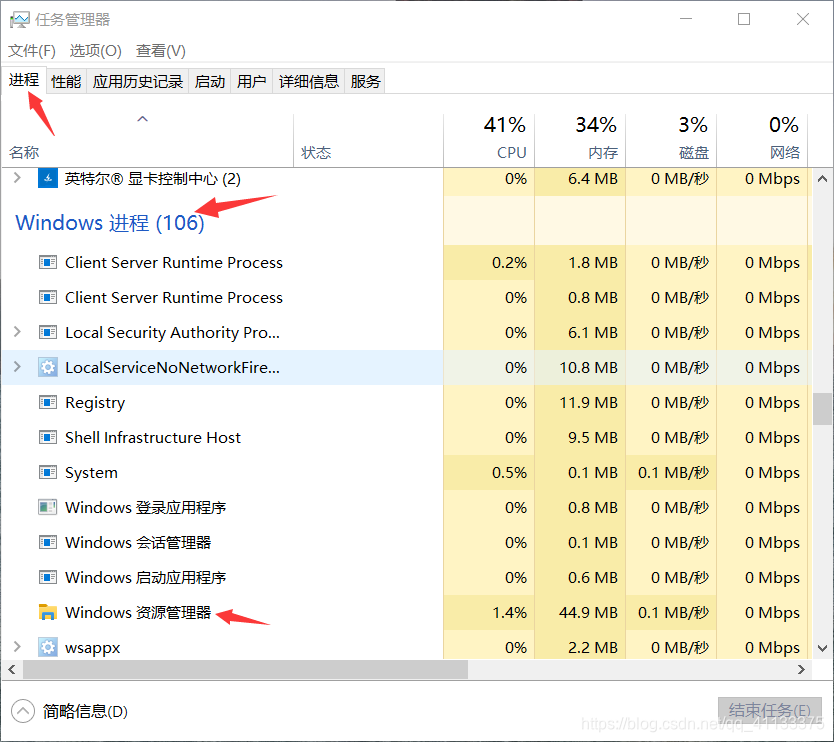Click the 44.9 MB memory cell

point(580,612)
